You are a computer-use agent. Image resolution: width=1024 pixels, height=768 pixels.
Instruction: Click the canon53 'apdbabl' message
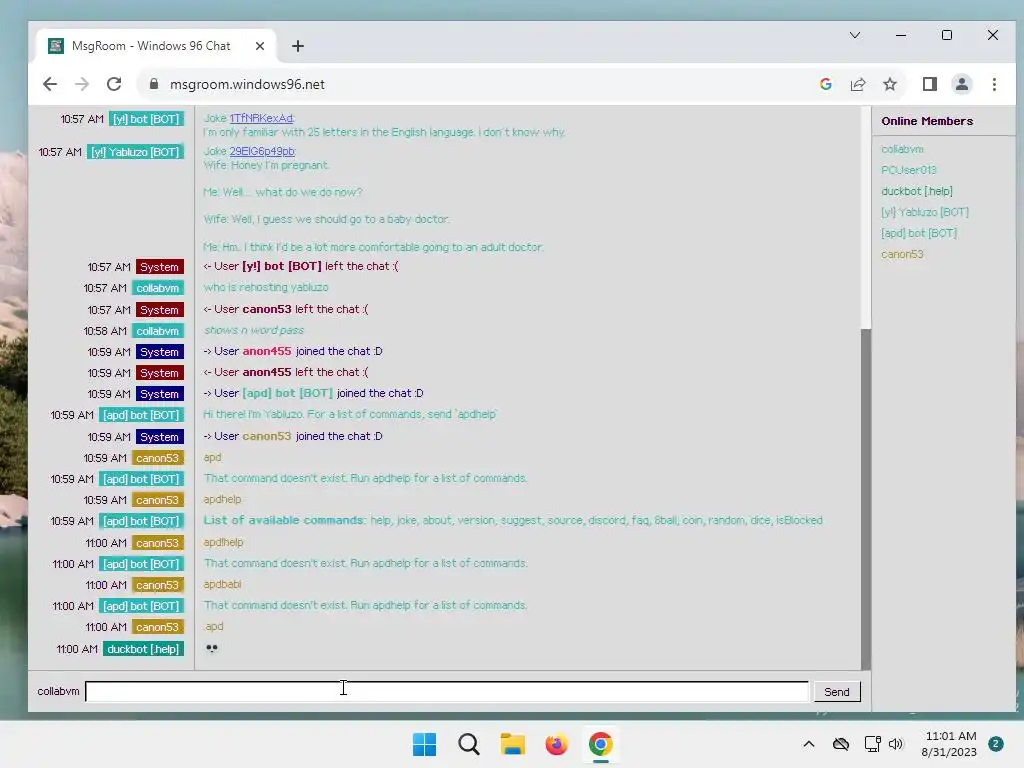coord(222,584)
